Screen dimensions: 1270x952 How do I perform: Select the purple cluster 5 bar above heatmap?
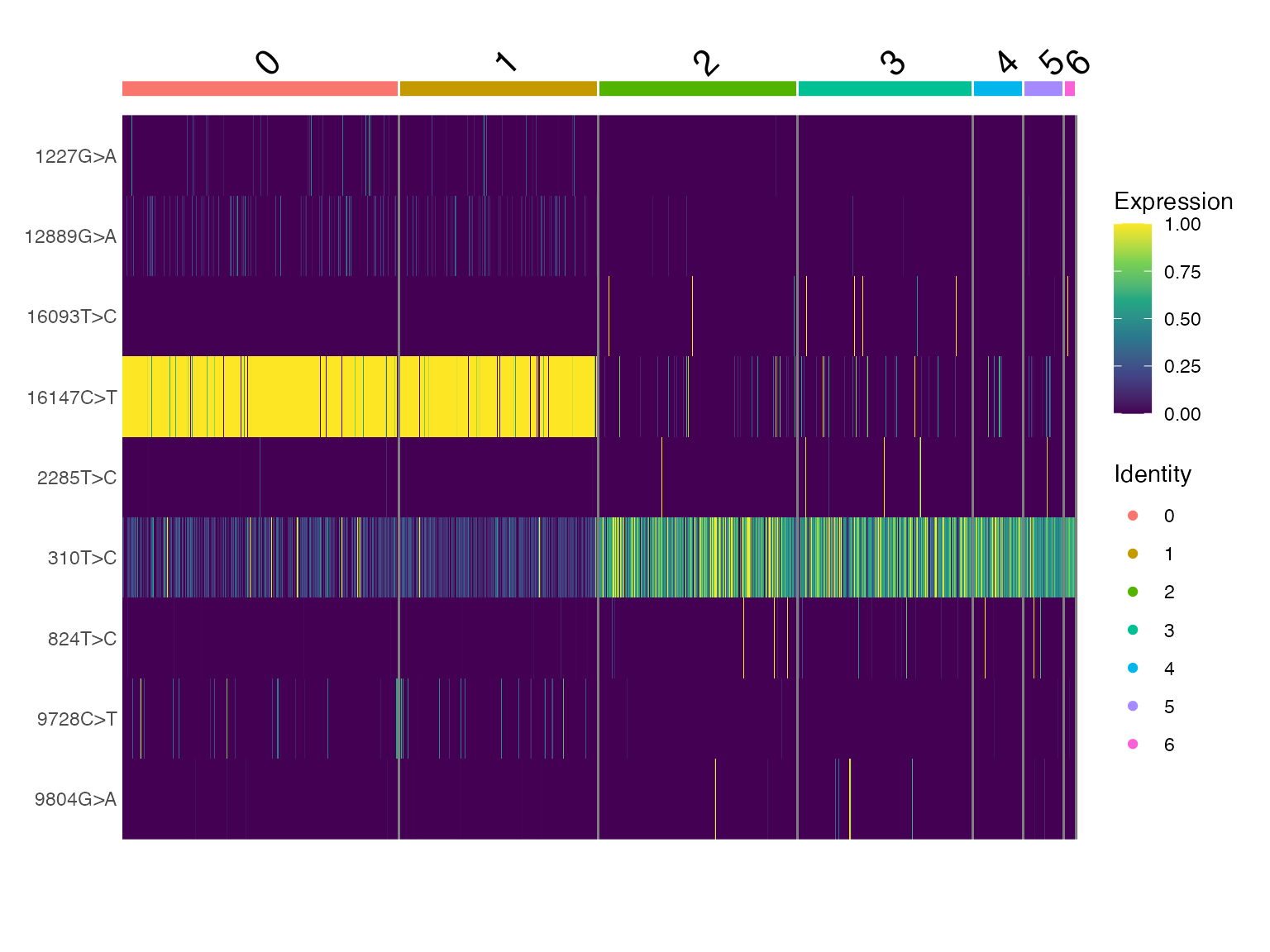coord(1043,88)
